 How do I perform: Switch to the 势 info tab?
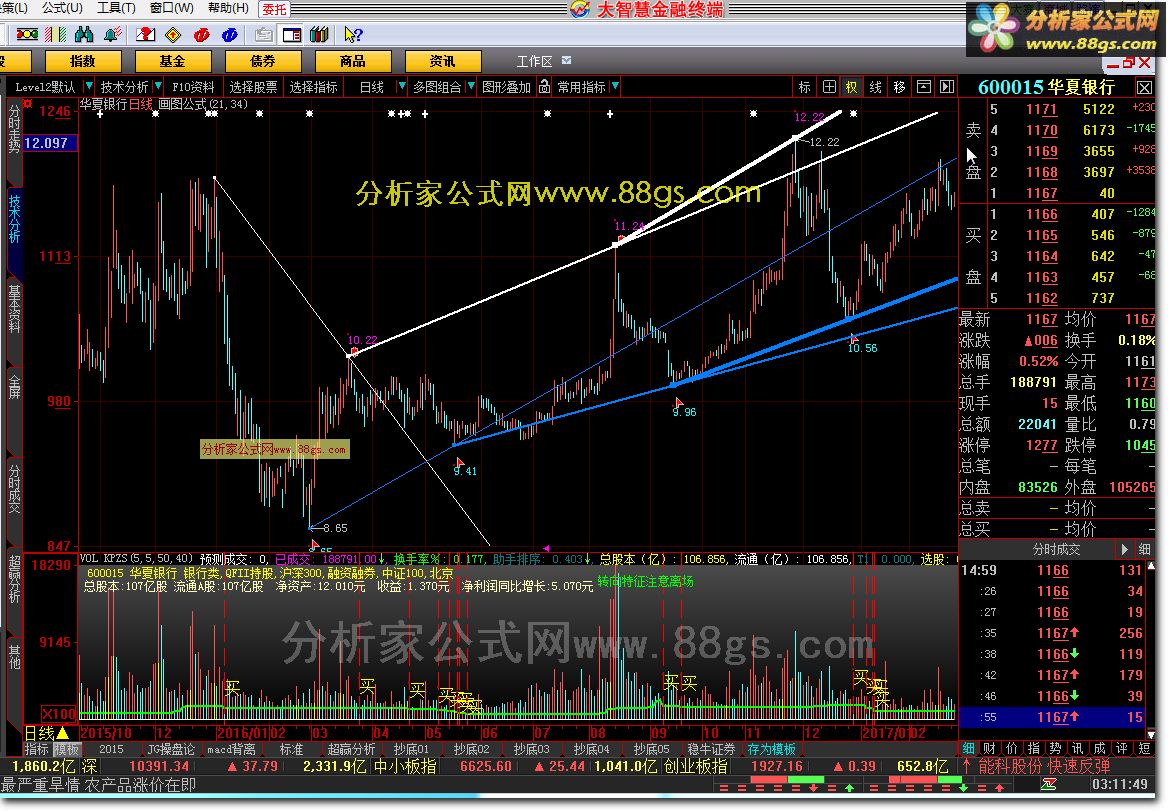pos(1056,748)
